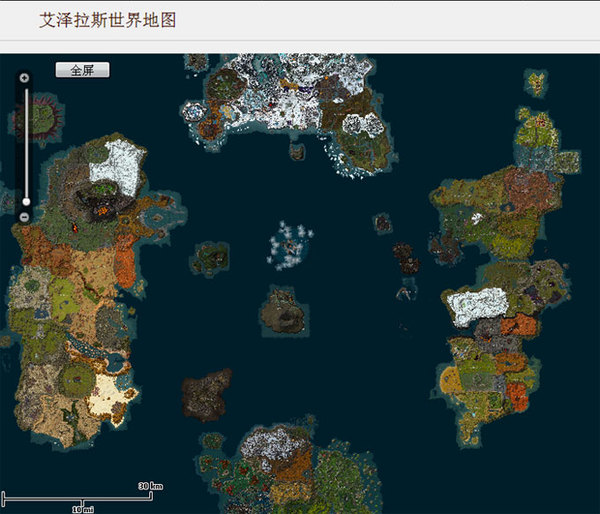This screenshot has width=600, height=514.
Task: Click the 全屏 fullscreen button
Action: (82, 70)
